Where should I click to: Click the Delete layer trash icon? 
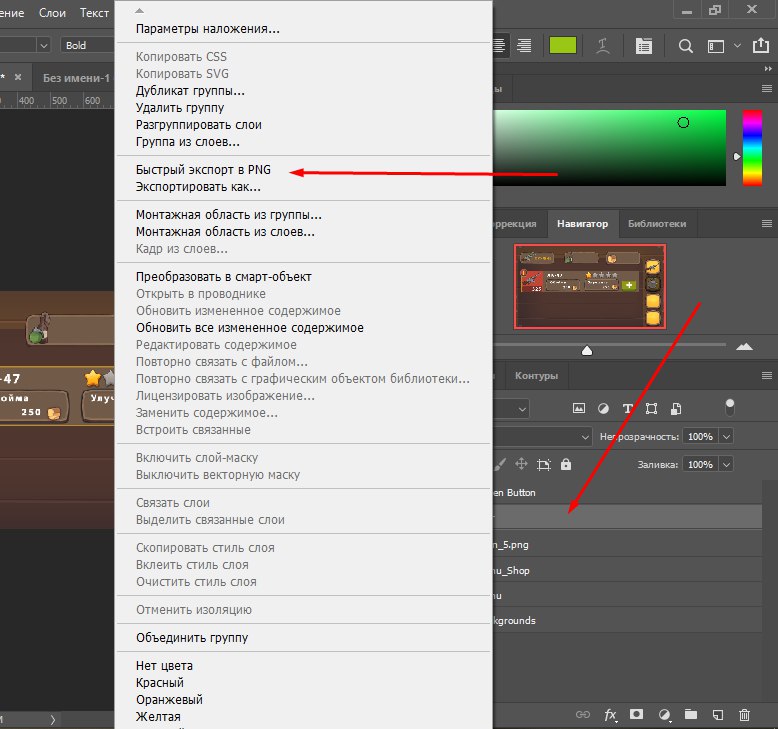tap(744, 715)
